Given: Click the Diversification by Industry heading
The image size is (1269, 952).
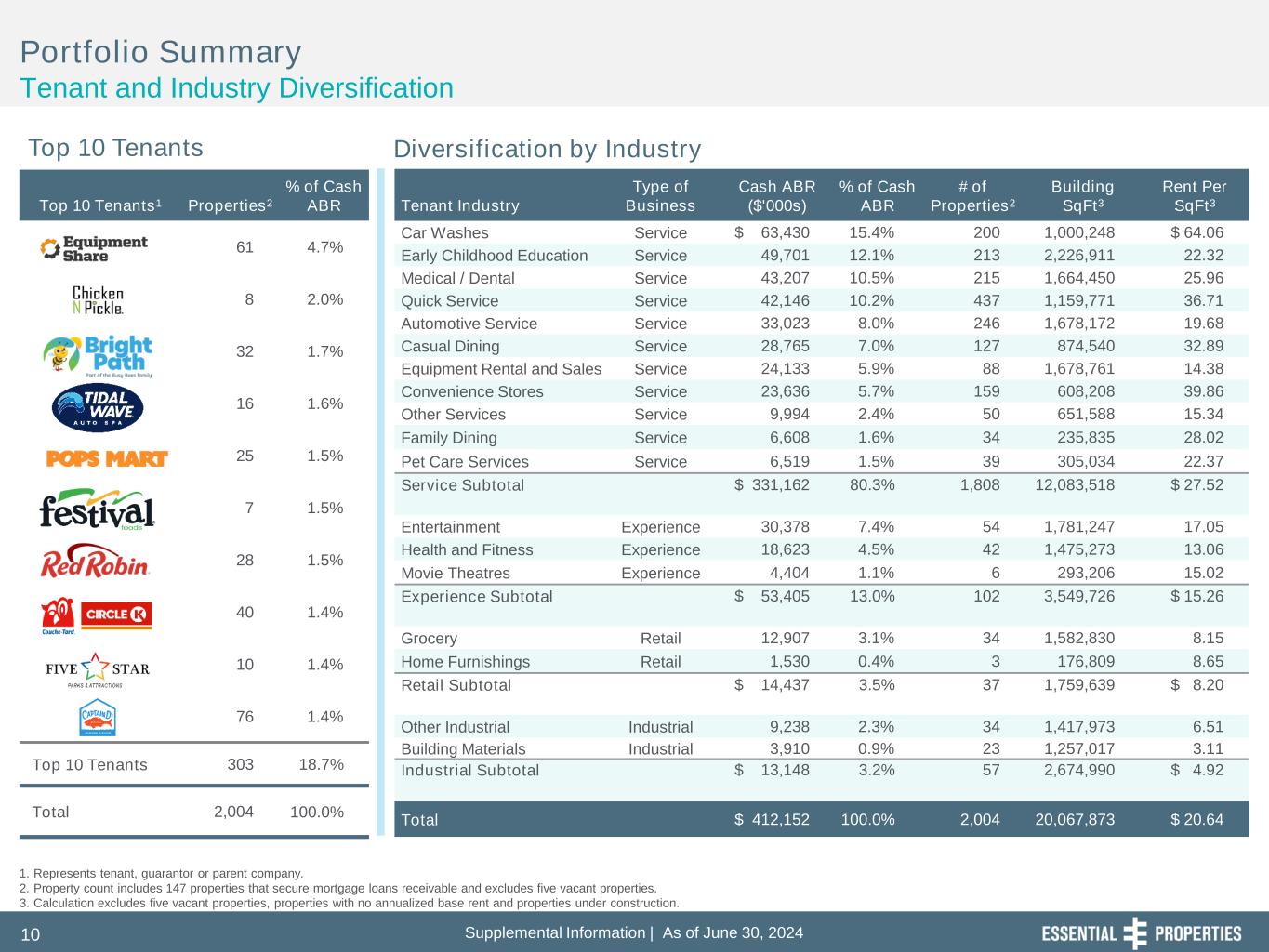Looking at the screenshot, I should tap(547, 150).
